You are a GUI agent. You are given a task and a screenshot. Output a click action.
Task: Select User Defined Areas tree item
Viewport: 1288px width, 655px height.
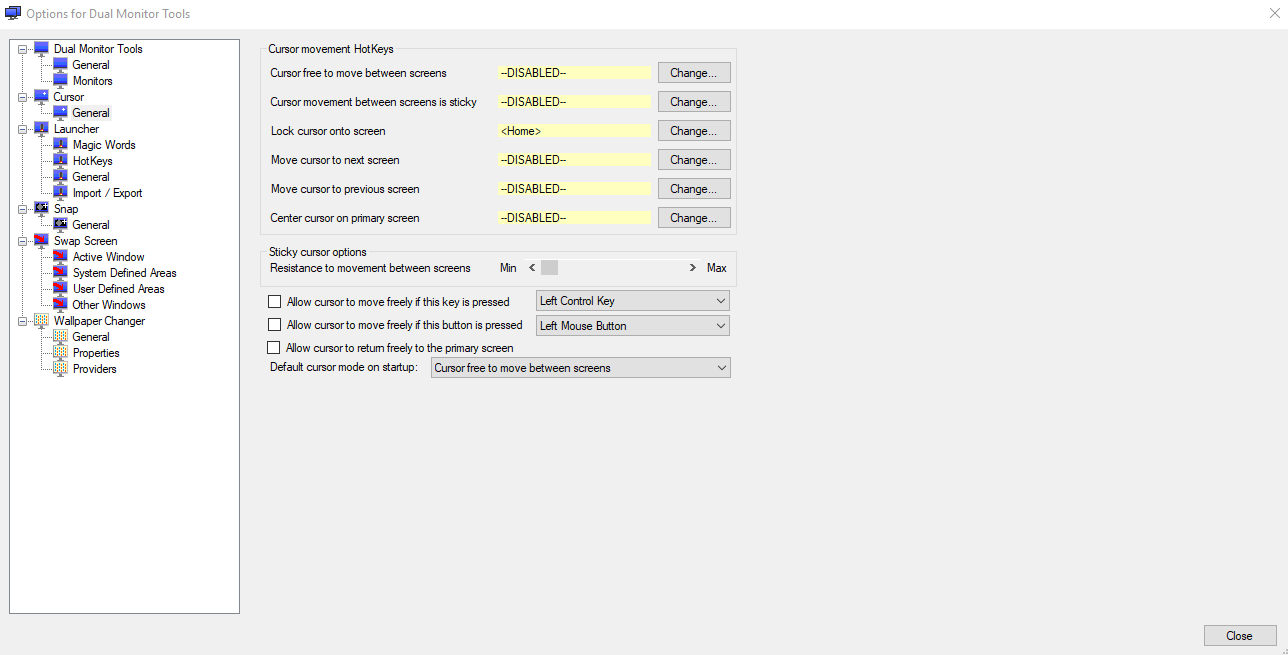[118, 289]
